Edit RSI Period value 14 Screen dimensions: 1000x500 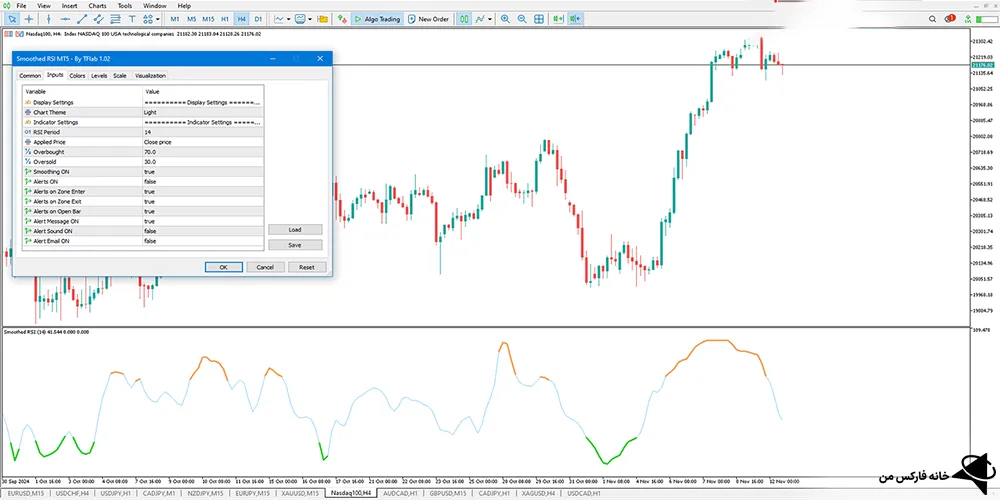[x=203, y=132]
